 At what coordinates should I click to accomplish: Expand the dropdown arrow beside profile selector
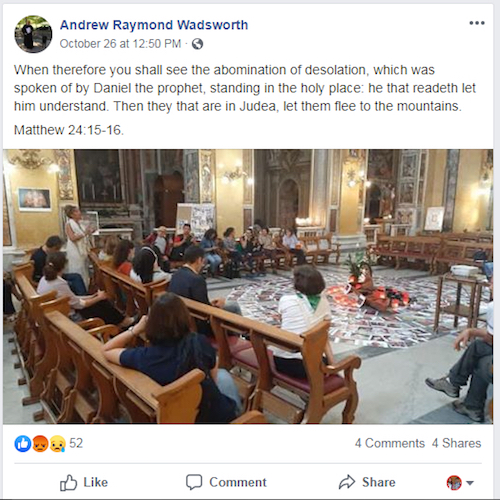click(470, 483)
